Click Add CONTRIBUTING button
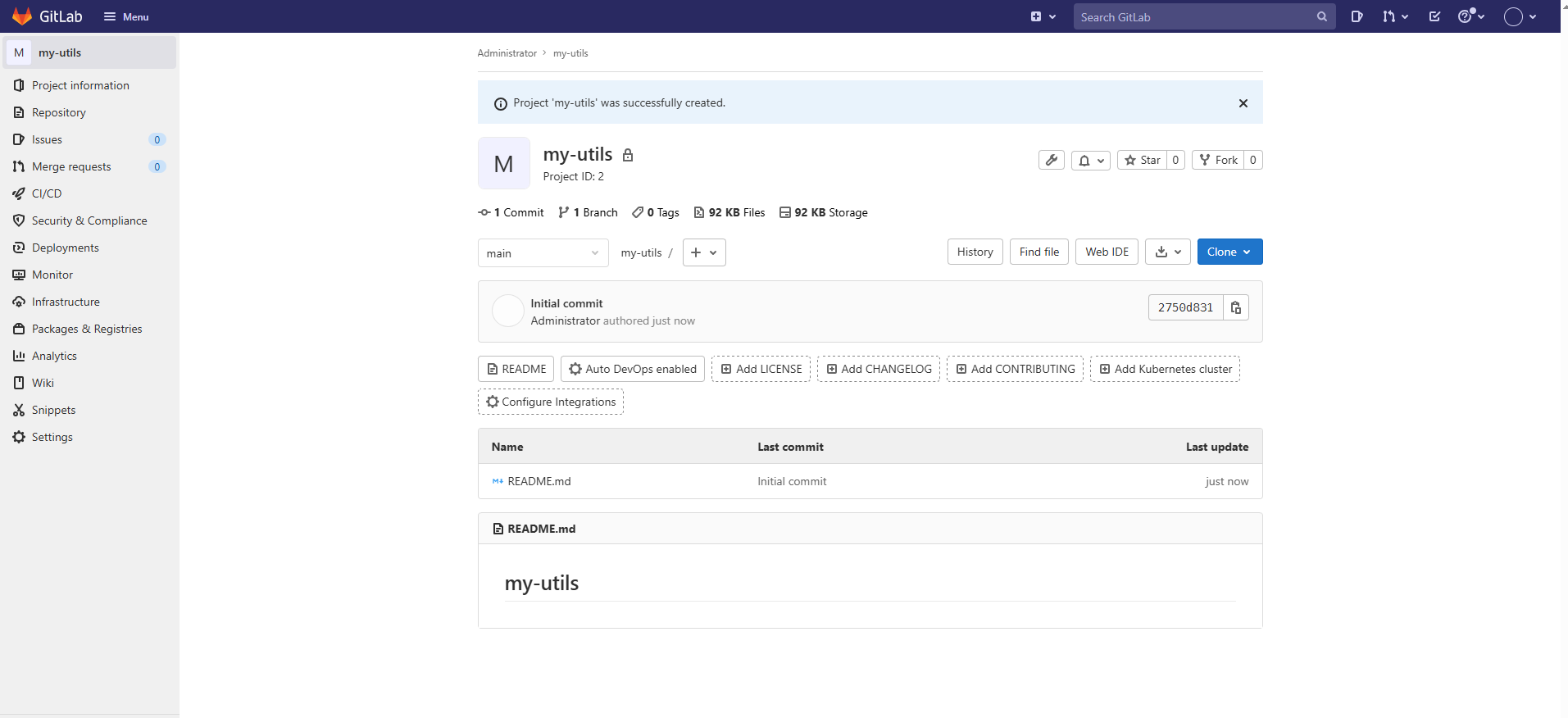 (x=1016, y=369)
